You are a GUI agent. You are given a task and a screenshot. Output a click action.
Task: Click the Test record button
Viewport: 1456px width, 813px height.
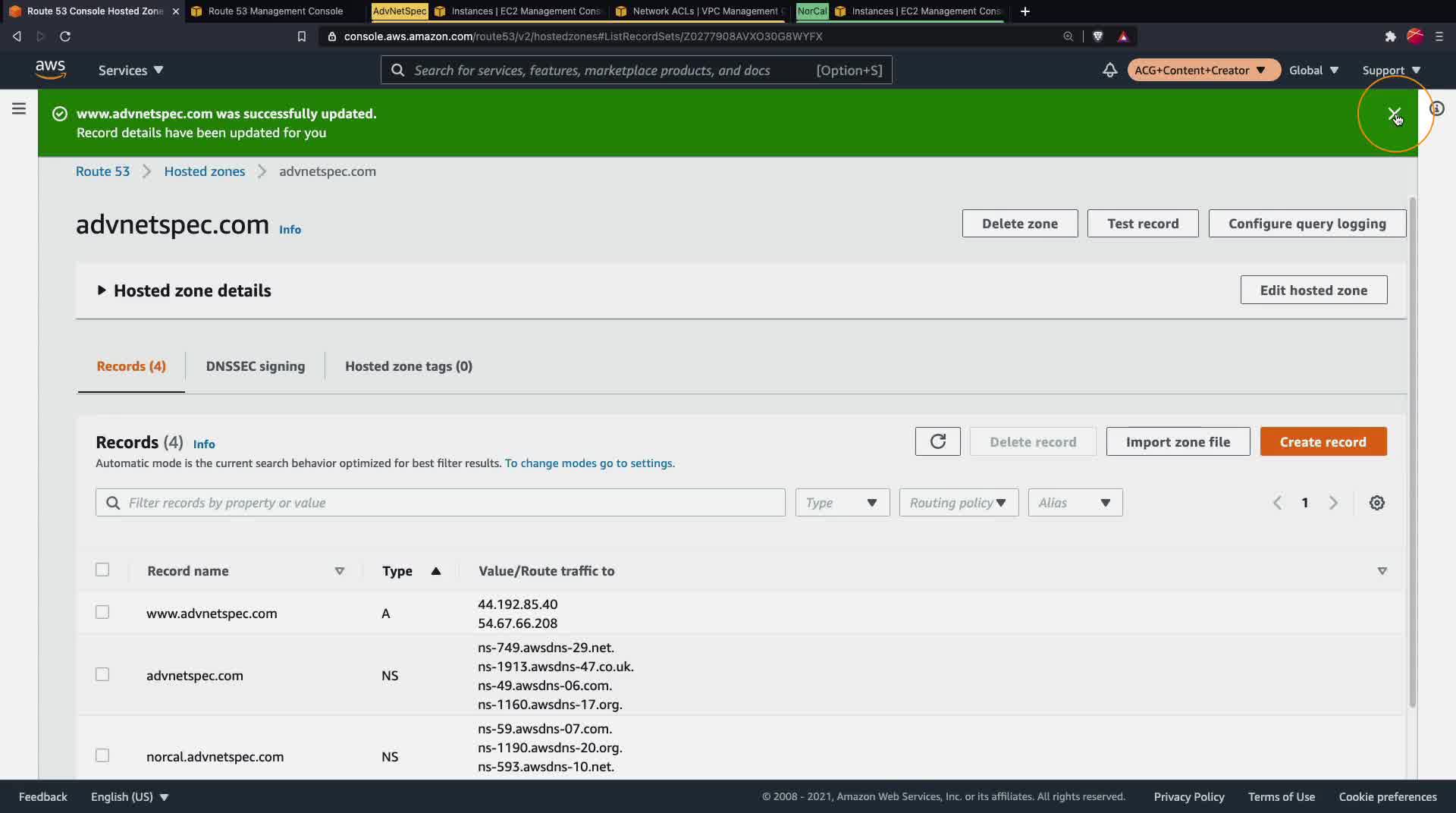pyautogui.click(x=1143, y=224)
